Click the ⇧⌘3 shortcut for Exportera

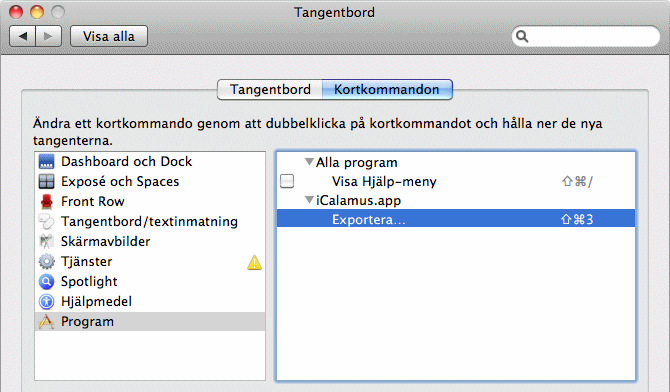(x=577, y=219)
